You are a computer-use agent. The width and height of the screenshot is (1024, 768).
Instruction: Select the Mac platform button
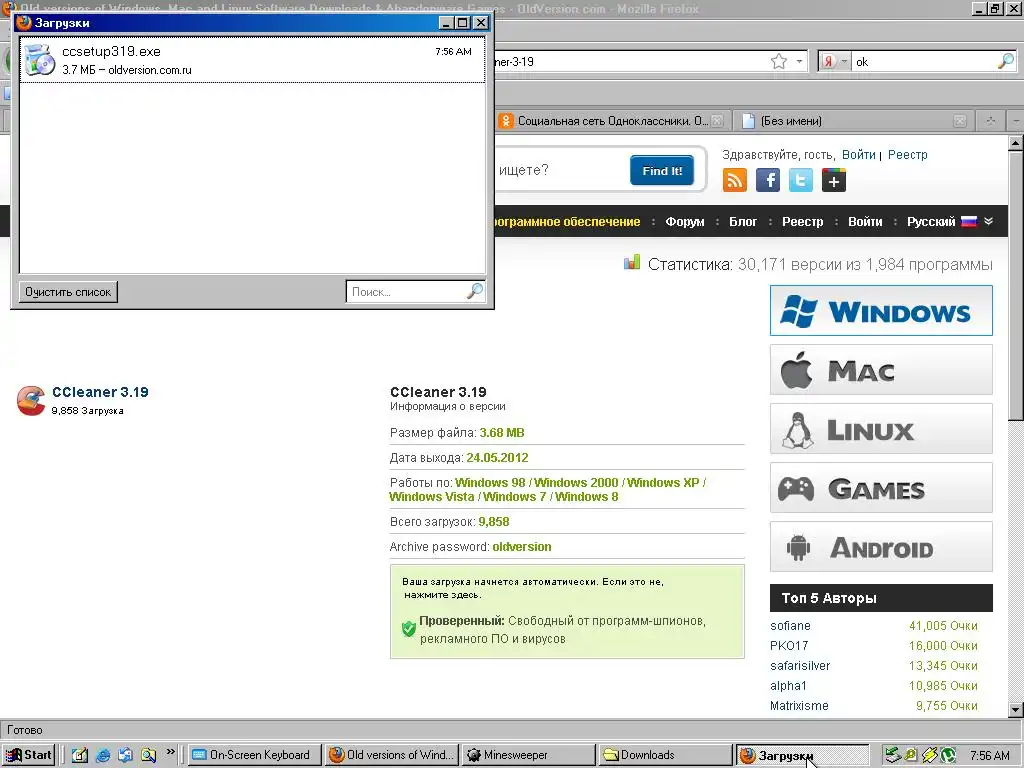click(x=881, y=370)
